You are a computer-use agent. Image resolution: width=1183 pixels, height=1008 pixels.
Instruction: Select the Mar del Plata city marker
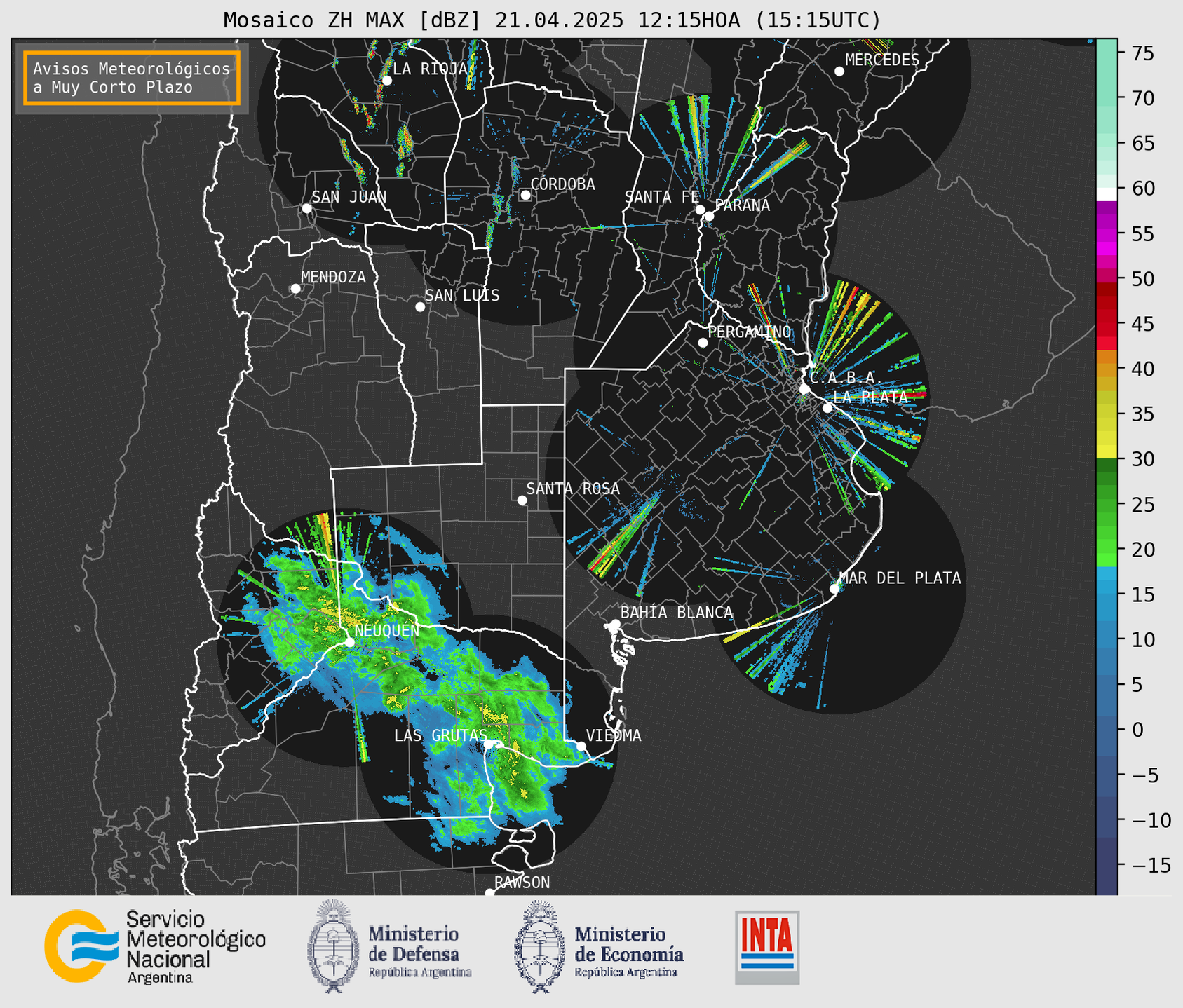[x=834, y=589]
